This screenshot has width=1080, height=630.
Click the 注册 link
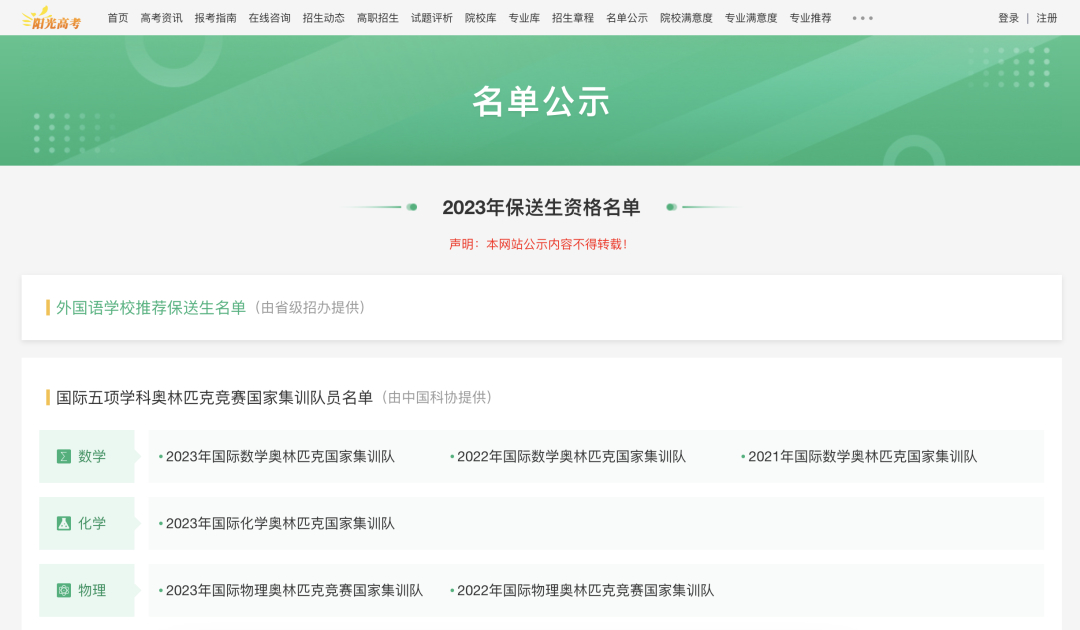[1047, 18]
